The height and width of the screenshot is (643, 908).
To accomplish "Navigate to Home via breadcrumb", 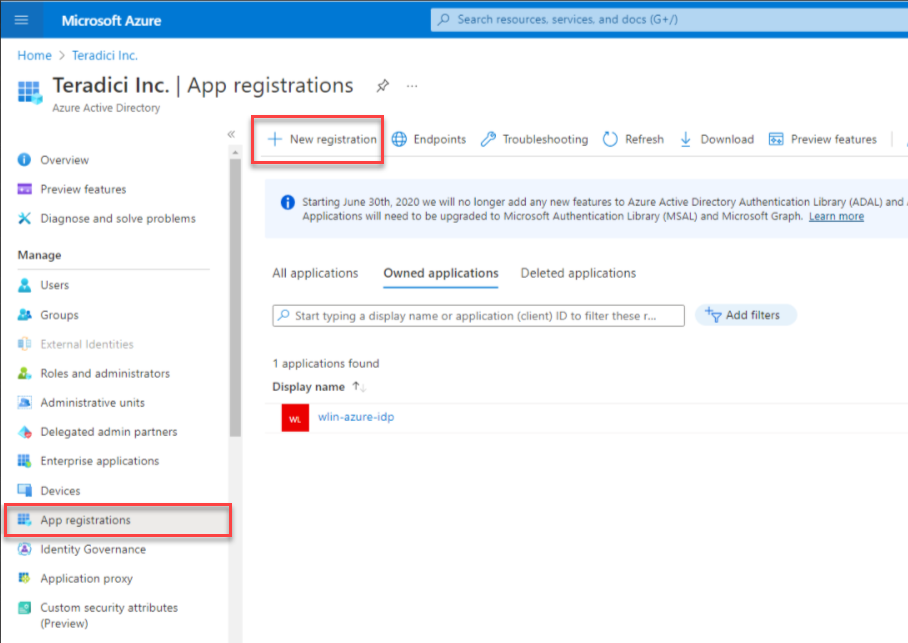I will coord(34,56).
